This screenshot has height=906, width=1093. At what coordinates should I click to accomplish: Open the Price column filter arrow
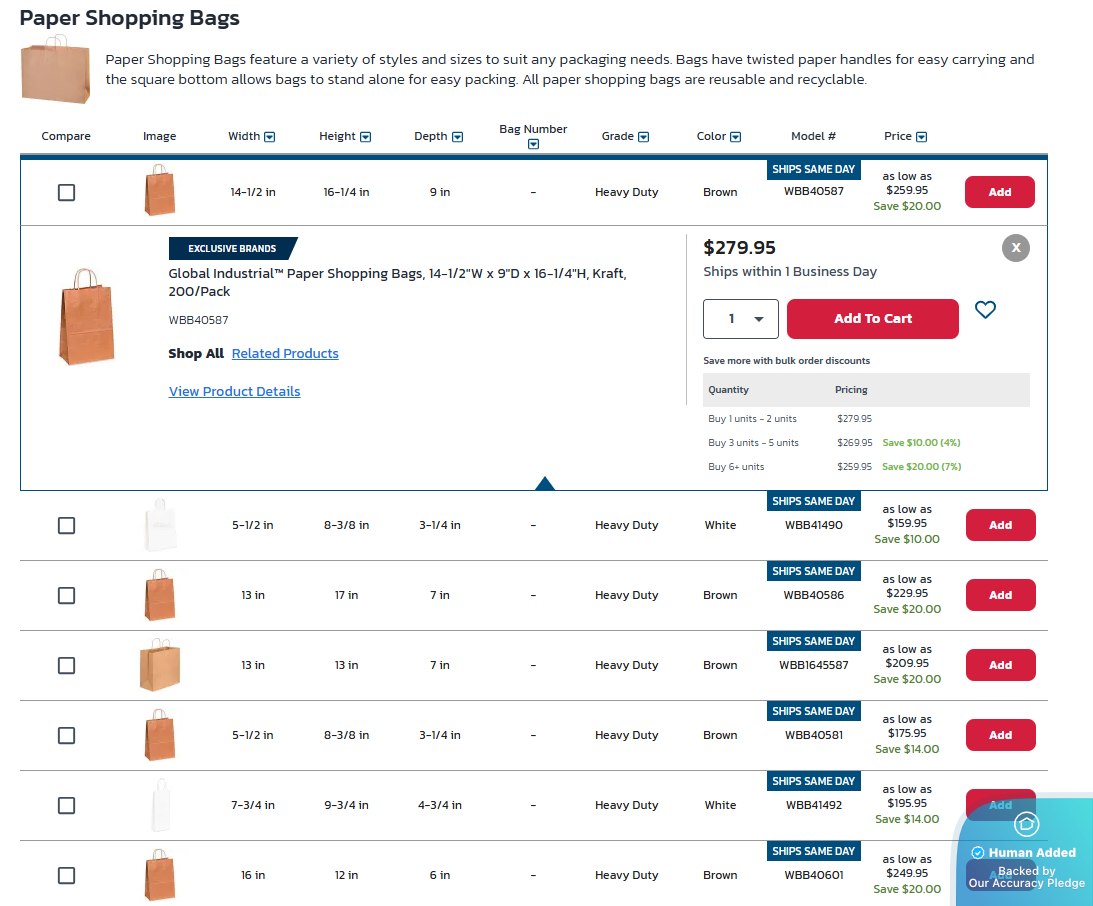point(921,137)
